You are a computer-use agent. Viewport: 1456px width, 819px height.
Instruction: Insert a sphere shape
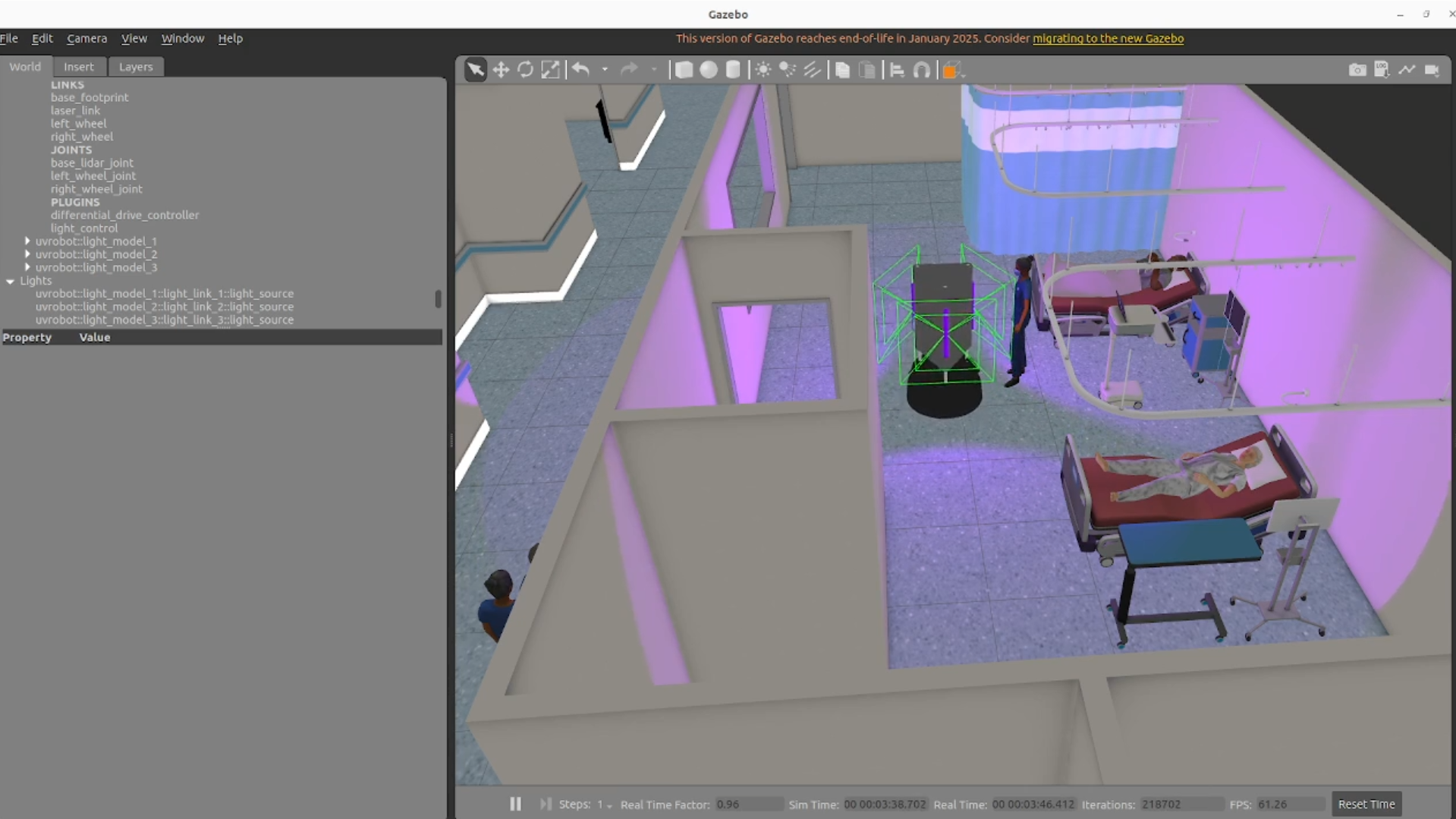coord(709,70)
